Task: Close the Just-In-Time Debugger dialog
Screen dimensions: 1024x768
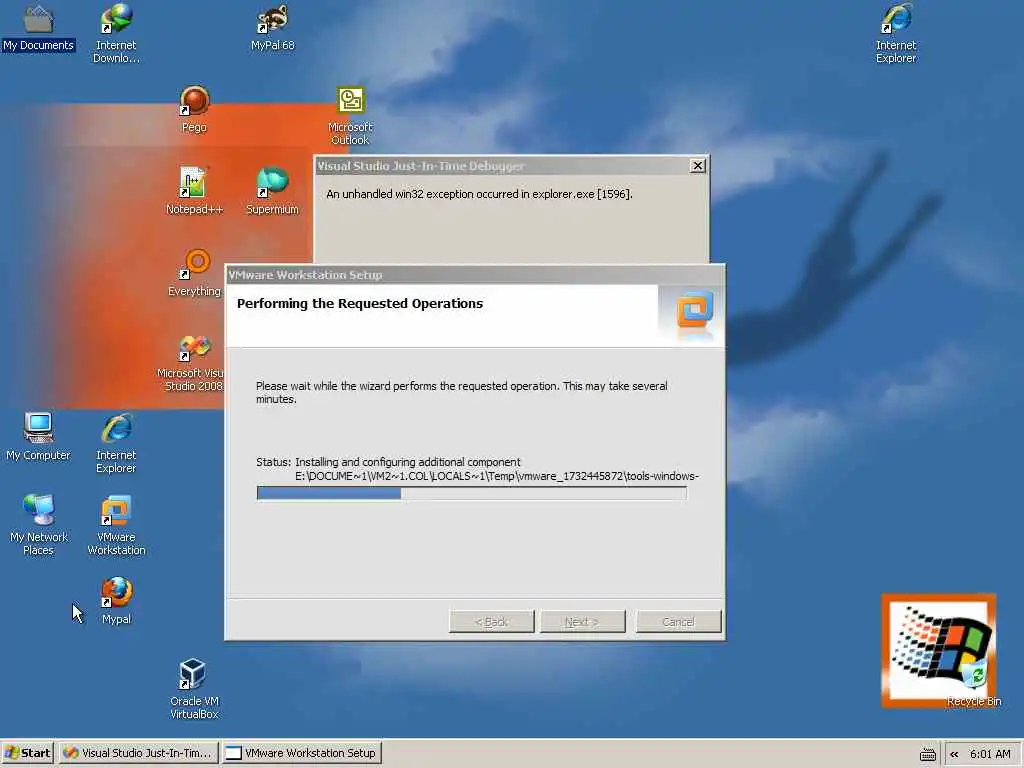Action: tap(697, 166)
